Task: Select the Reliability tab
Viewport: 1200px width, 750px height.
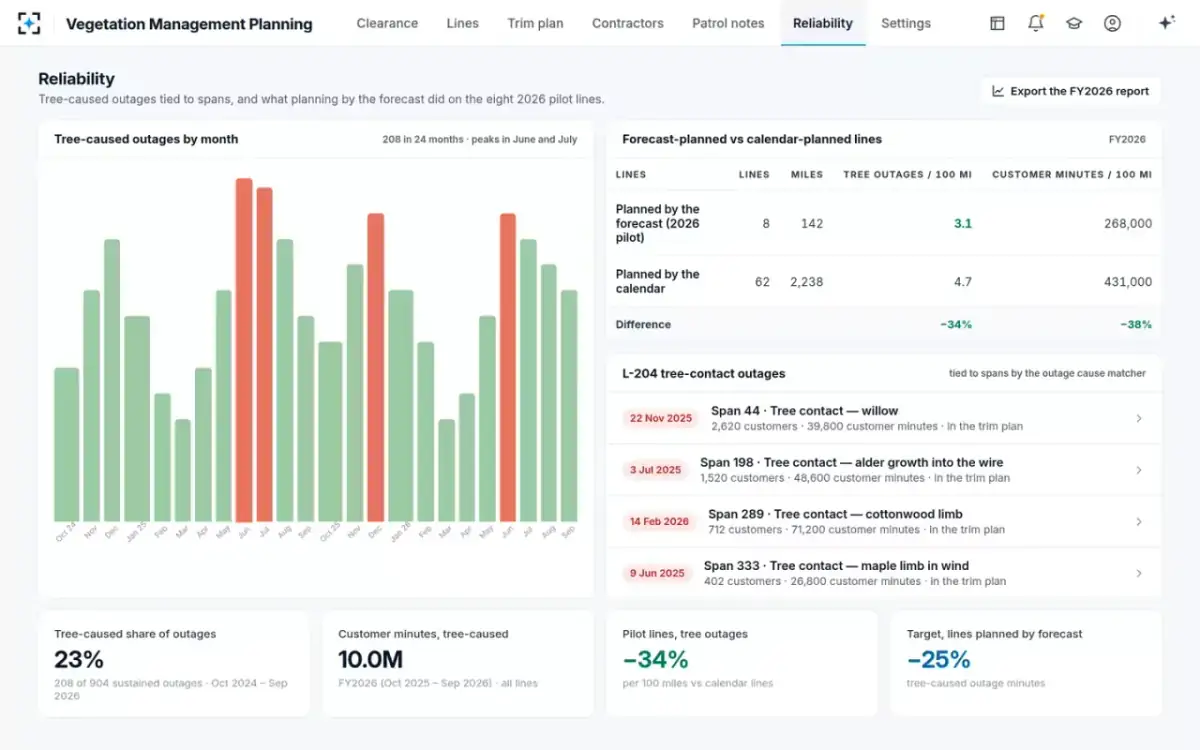Action: click(x=823, y=23)
